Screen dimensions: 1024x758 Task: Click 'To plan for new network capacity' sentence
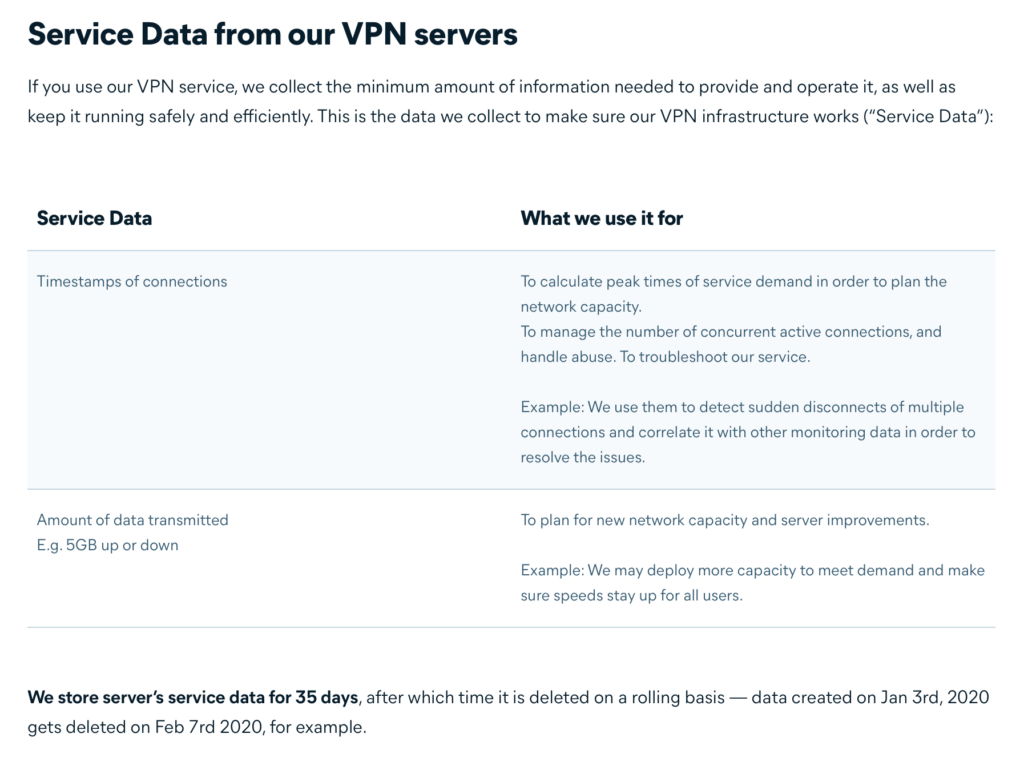[724, 520]
